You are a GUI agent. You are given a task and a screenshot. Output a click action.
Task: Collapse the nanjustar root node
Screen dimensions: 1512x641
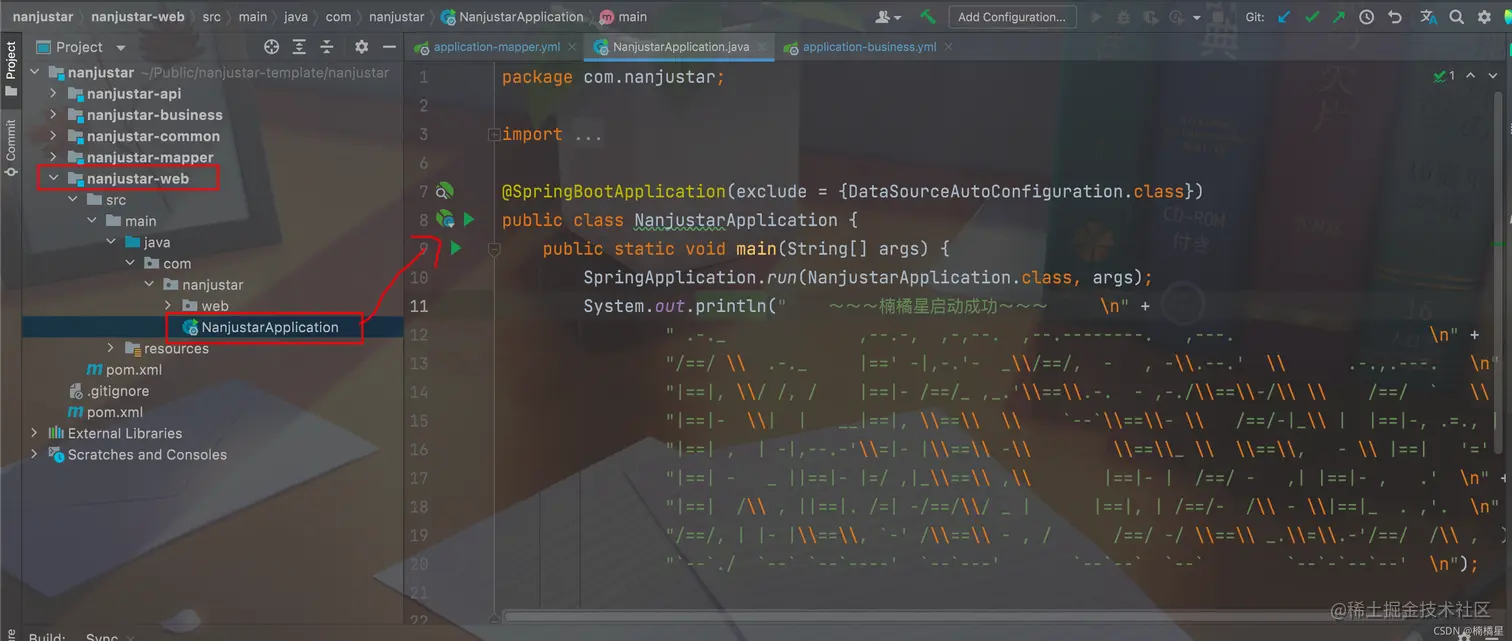coord(35,72)
